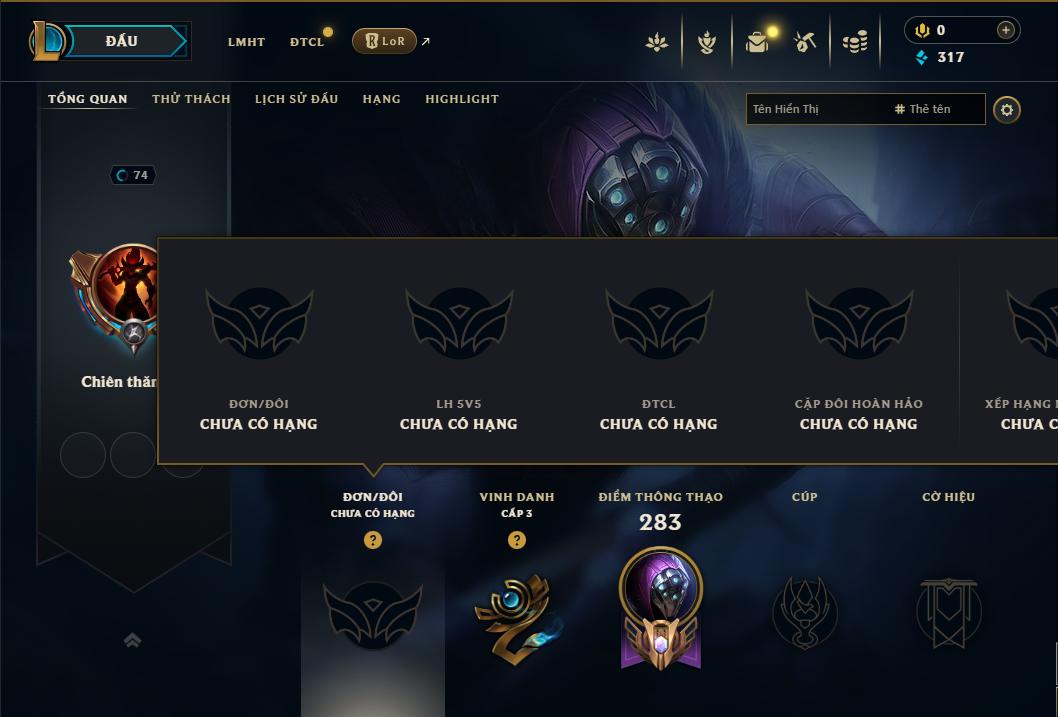Open the Collection lotus icon in top bar
The image size is (1058, 717).
click(657, 43)
